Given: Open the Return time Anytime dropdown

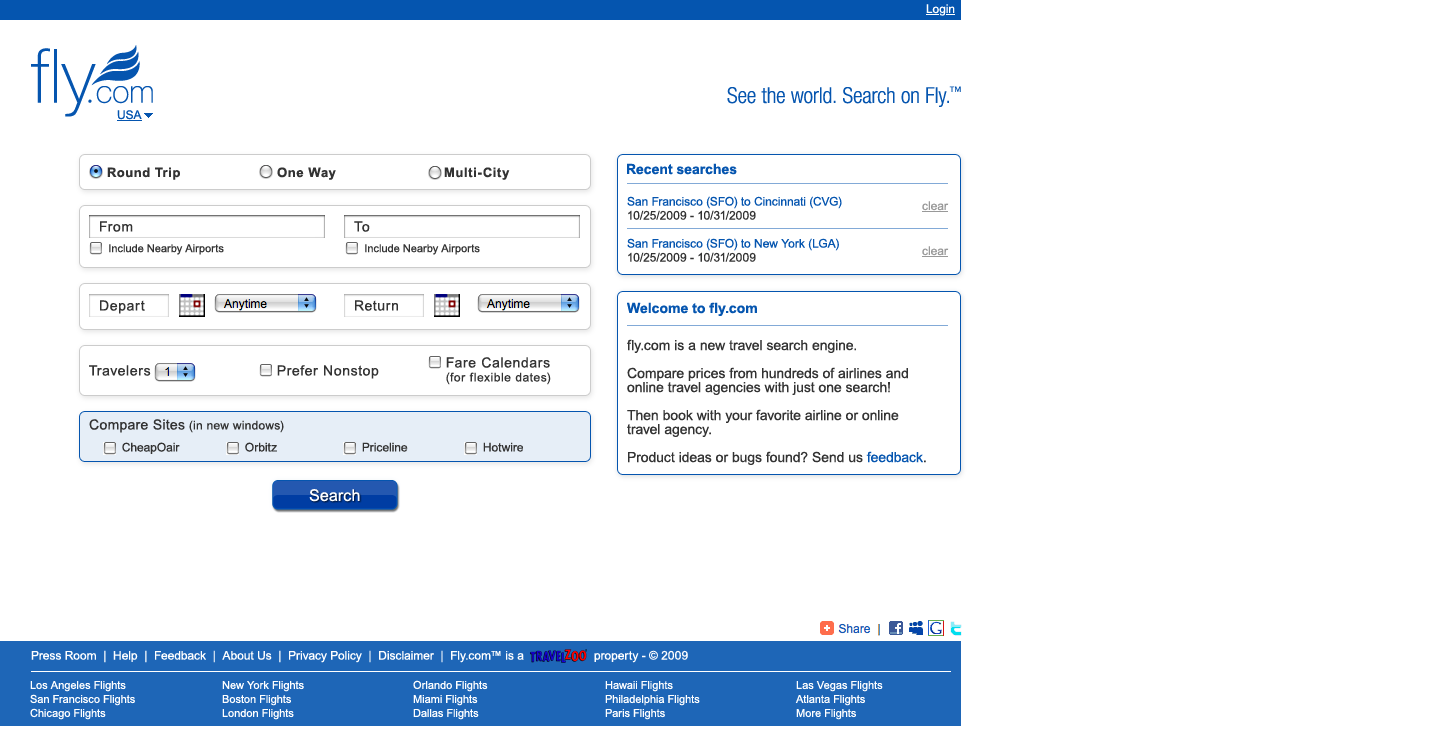Looking at the screenshot, I should [x=529, y=303].
